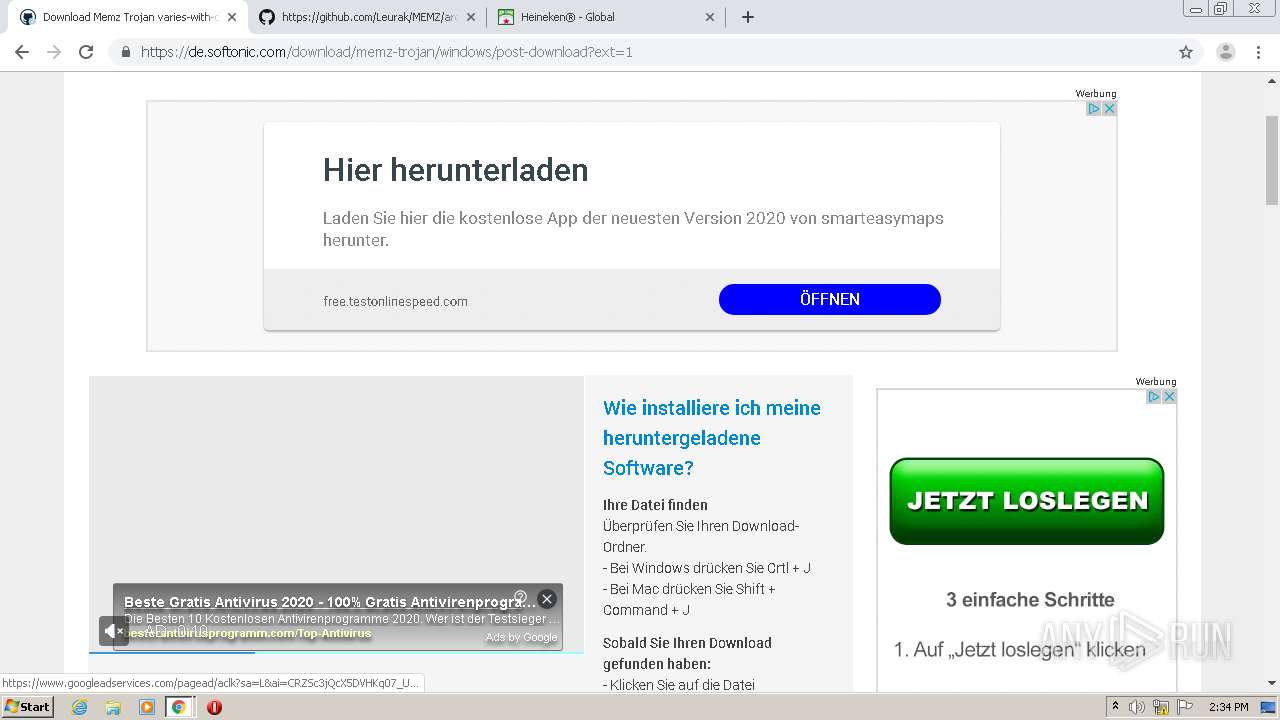Viewport: 1280px width, 720px height.
Task: Open the Action Center flag icon
Action: pos(1186,707)
